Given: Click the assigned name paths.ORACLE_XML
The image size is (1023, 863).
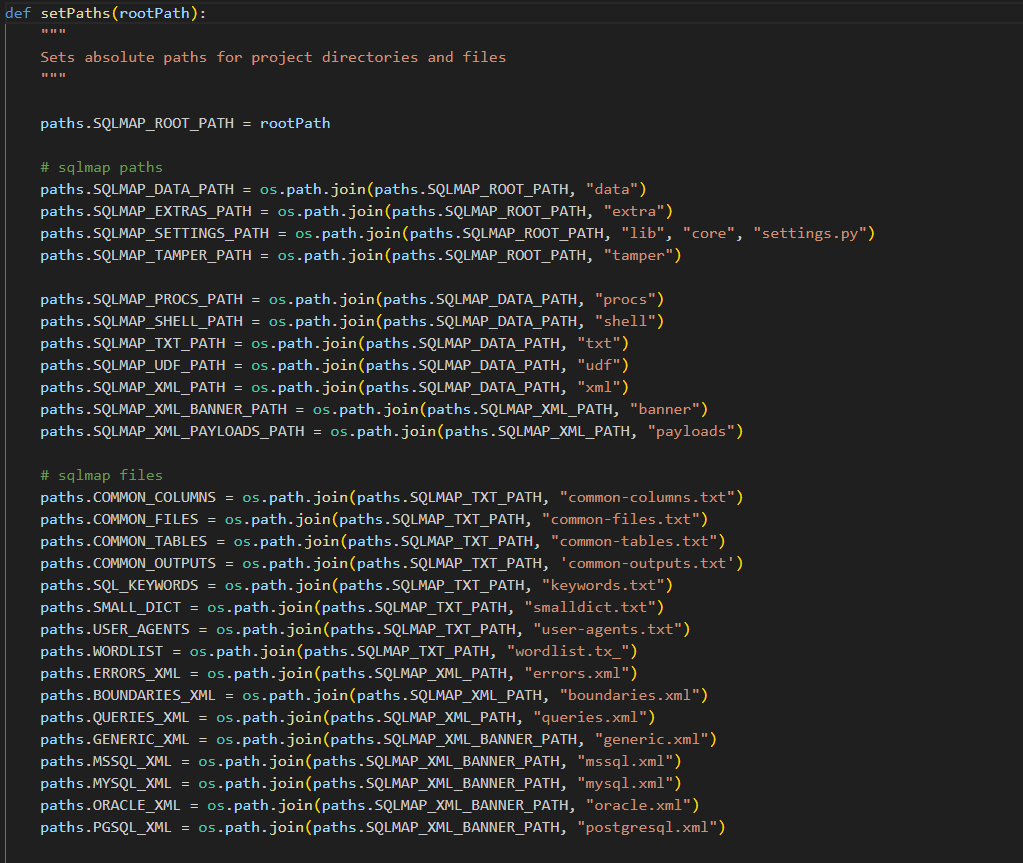Looking at the screenshot, I should click(110, 805).
